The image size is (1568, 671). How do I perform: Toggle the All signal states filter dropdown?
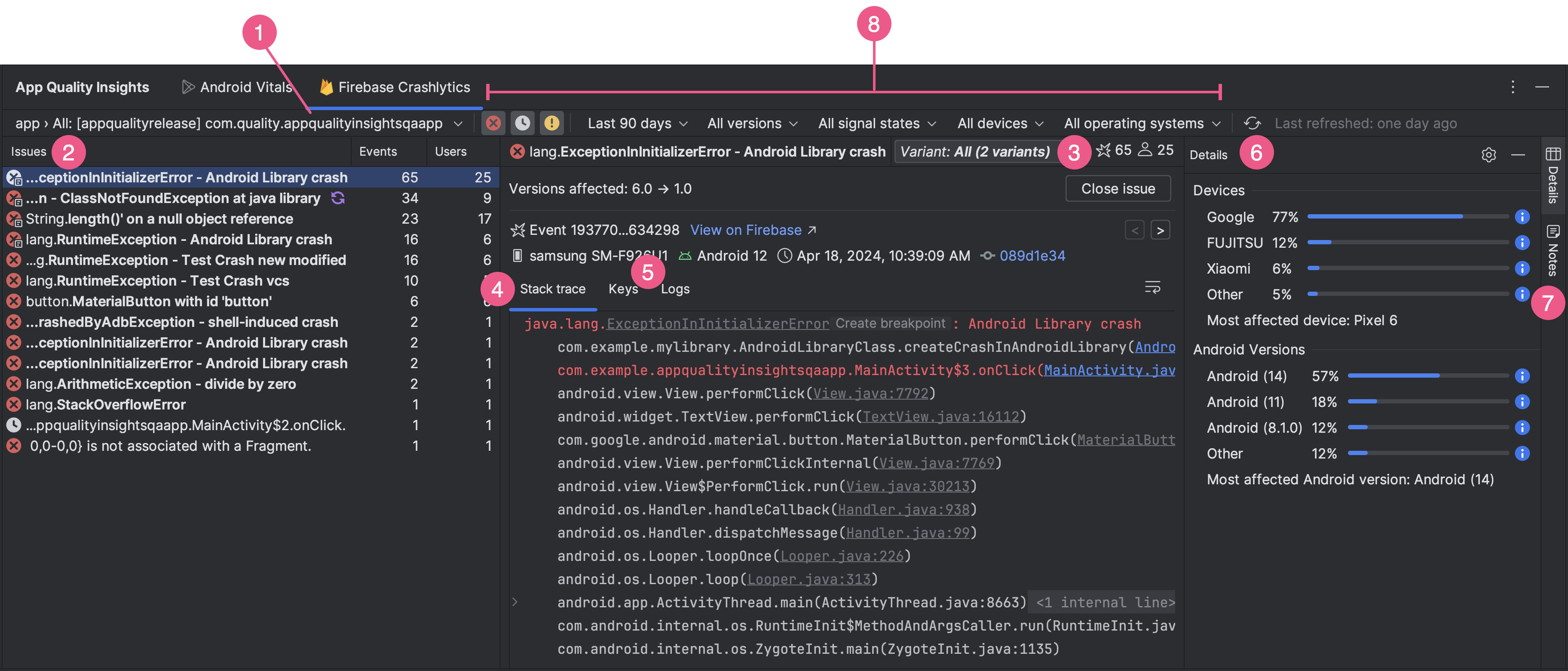click(x=875, y=123)
